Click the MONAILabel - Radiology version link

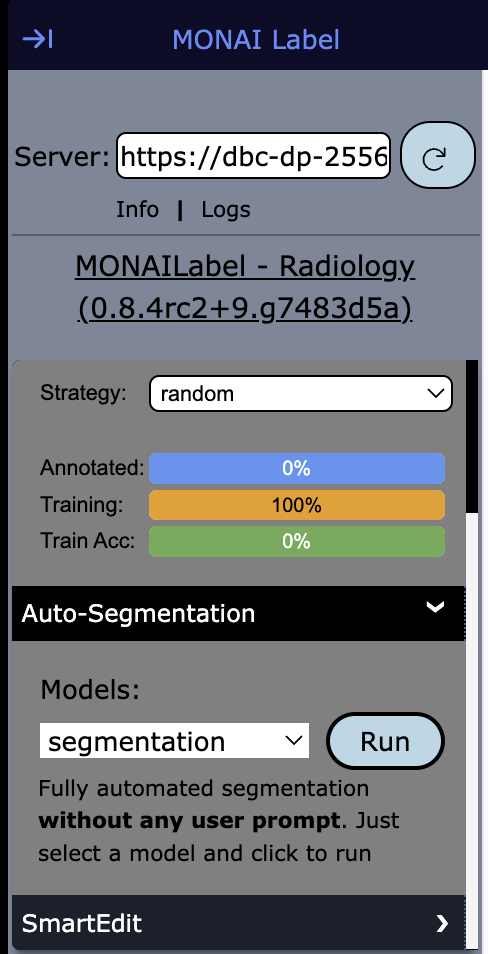pos(245,288)
